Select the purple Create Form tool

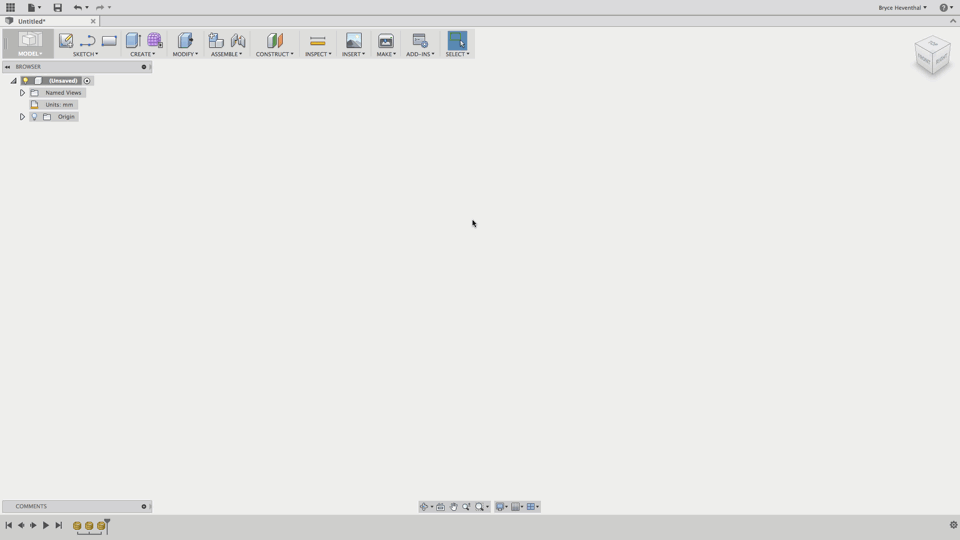(x=154, y=40)
